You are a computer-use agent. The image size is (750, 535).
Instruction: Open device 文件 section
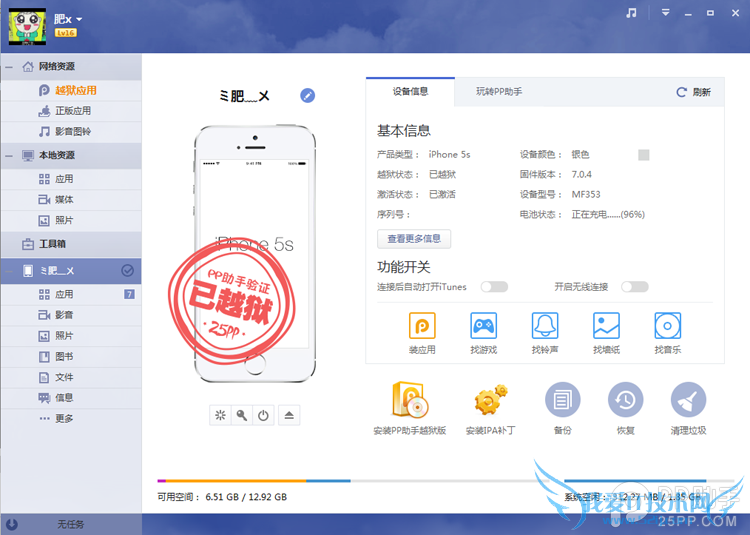(71, 377)
